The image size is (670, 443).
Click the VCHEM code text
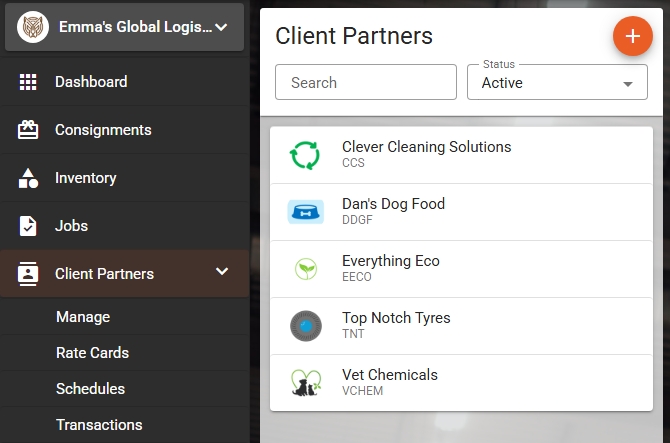[362, 391]
